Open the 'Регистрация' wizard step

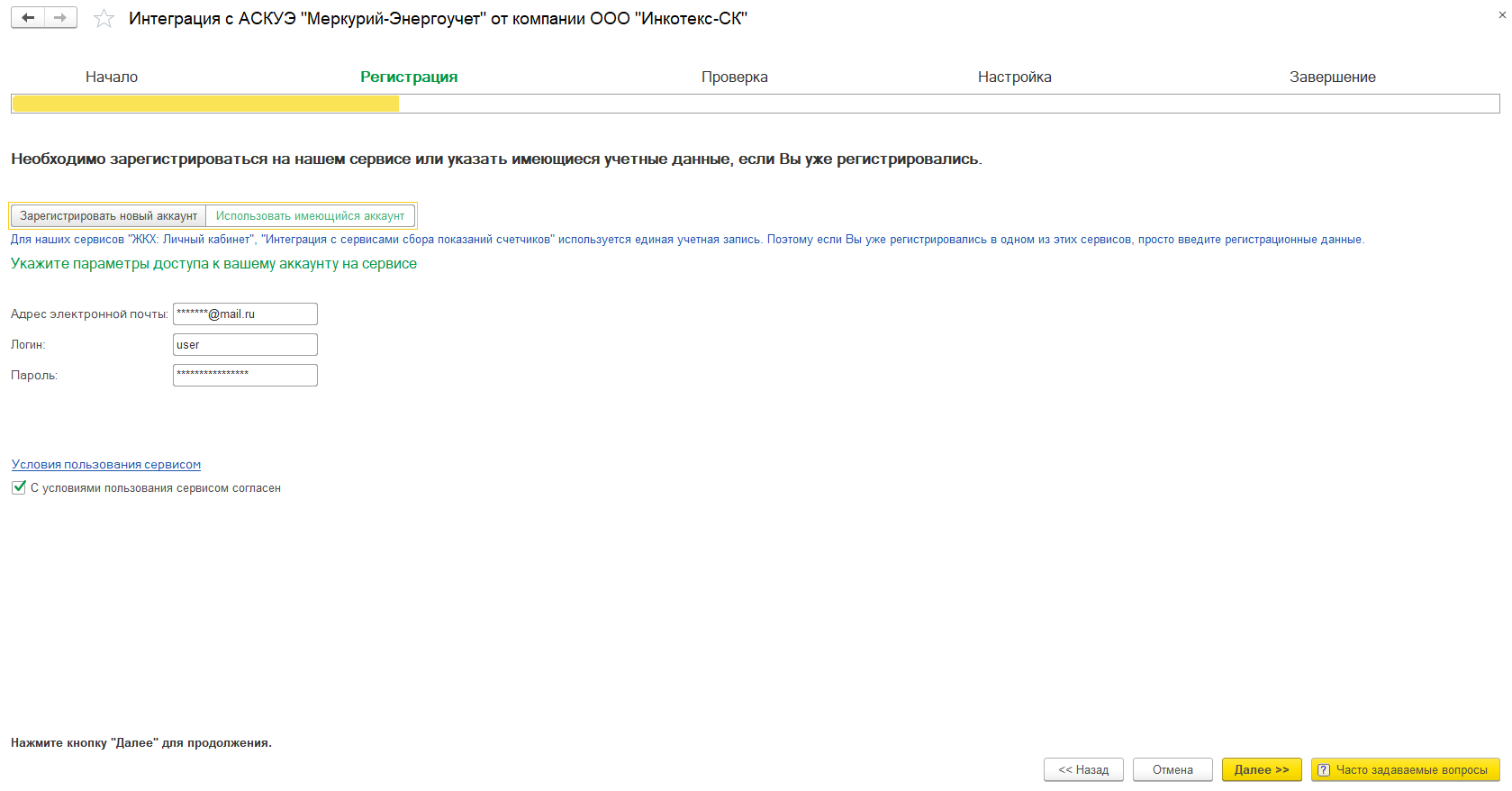(409, 77)
